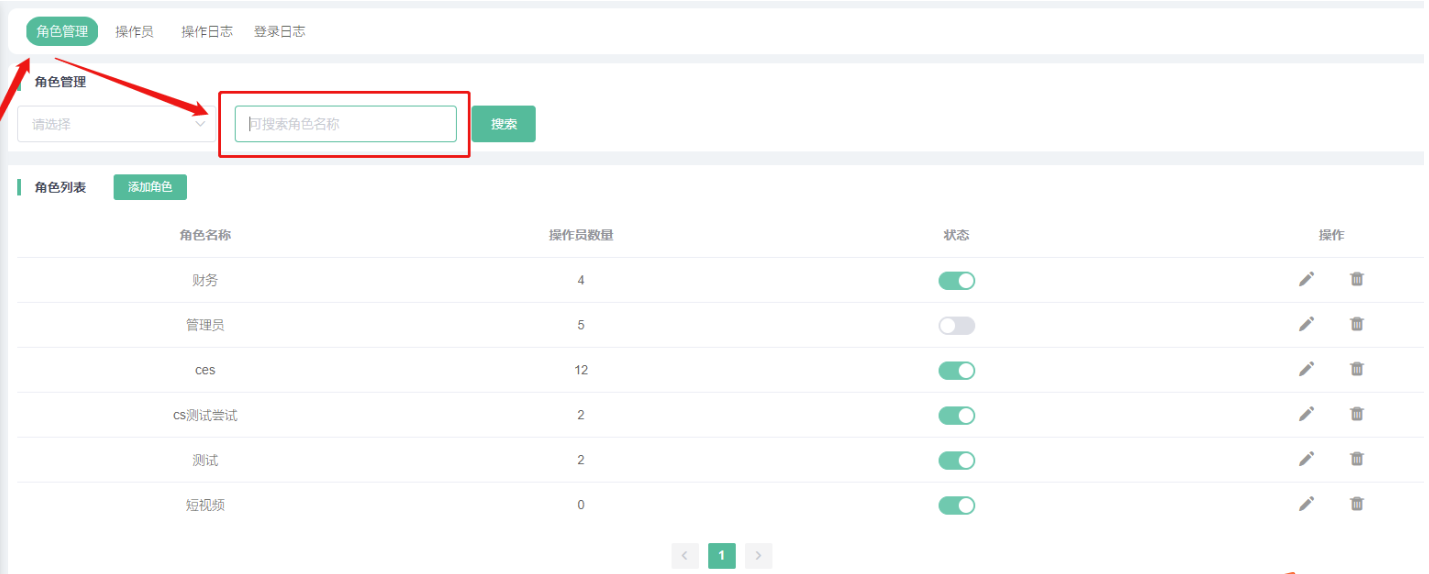Viewport: 1429px width, 574px height.
Task: Delete the 财务 role via trash icon
Action: (1356, 279)
